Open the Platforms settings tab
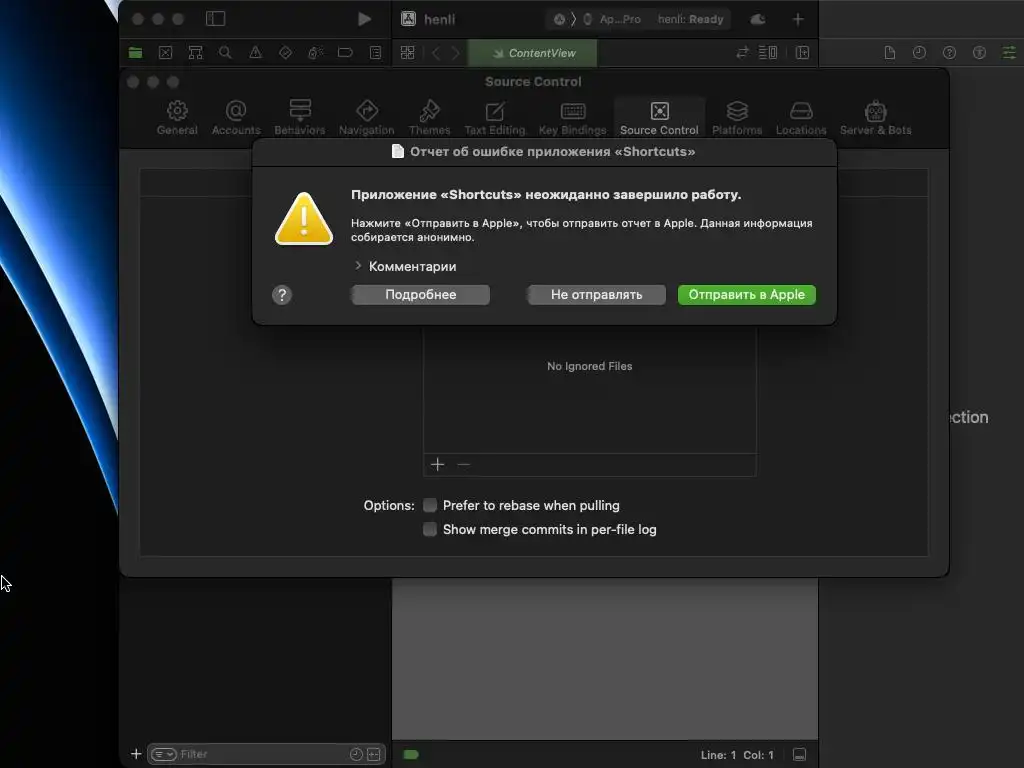Screen dimensions: 1024x768 click(x=737, y=118)
